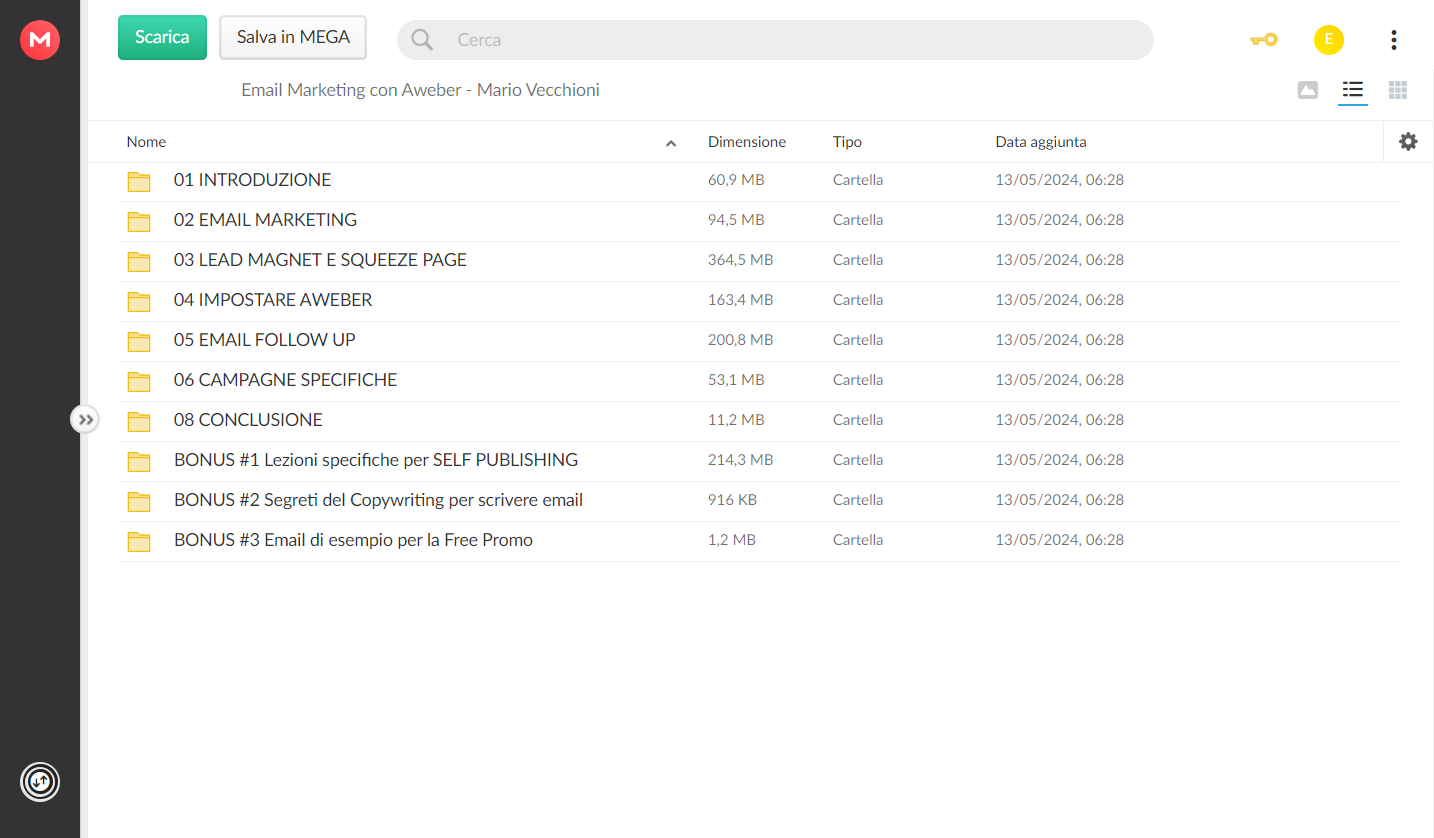
Task: Select the BONUS #2 folder icon
Action: click(139, 501)
